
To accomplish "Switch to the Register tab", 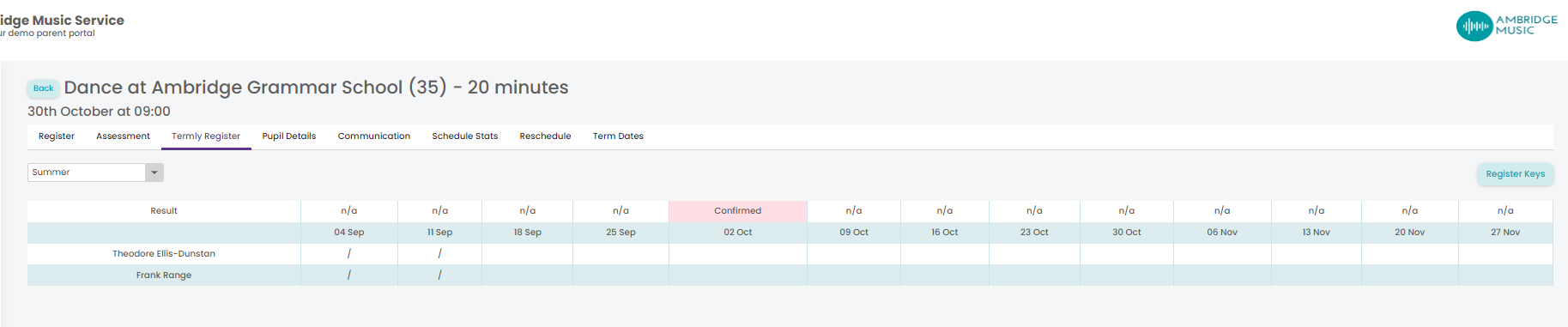I will click(x=57, y=136).
